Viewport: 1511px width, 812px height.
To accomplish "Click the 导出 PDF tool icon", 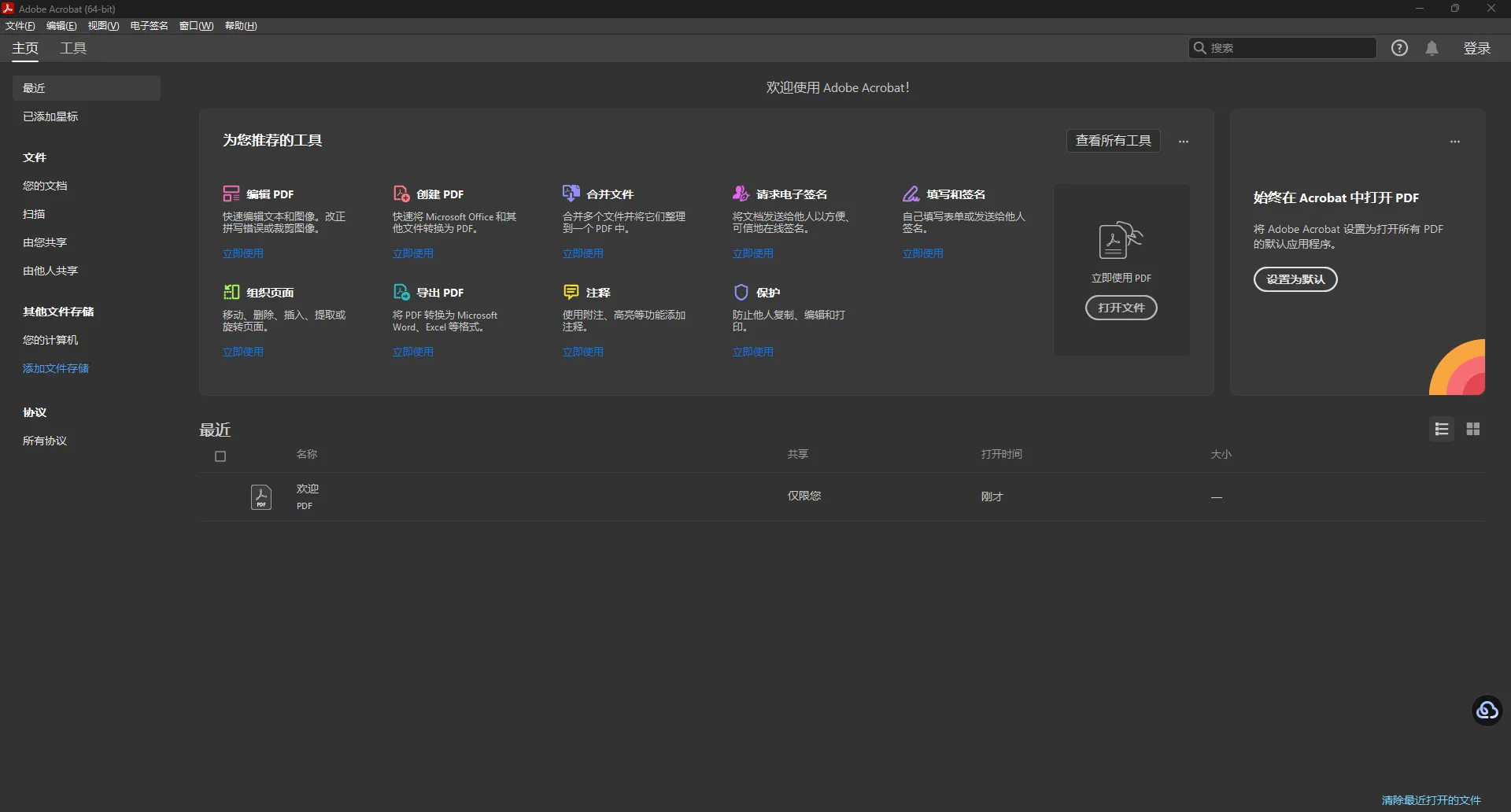I will click(x=401, y=292).
